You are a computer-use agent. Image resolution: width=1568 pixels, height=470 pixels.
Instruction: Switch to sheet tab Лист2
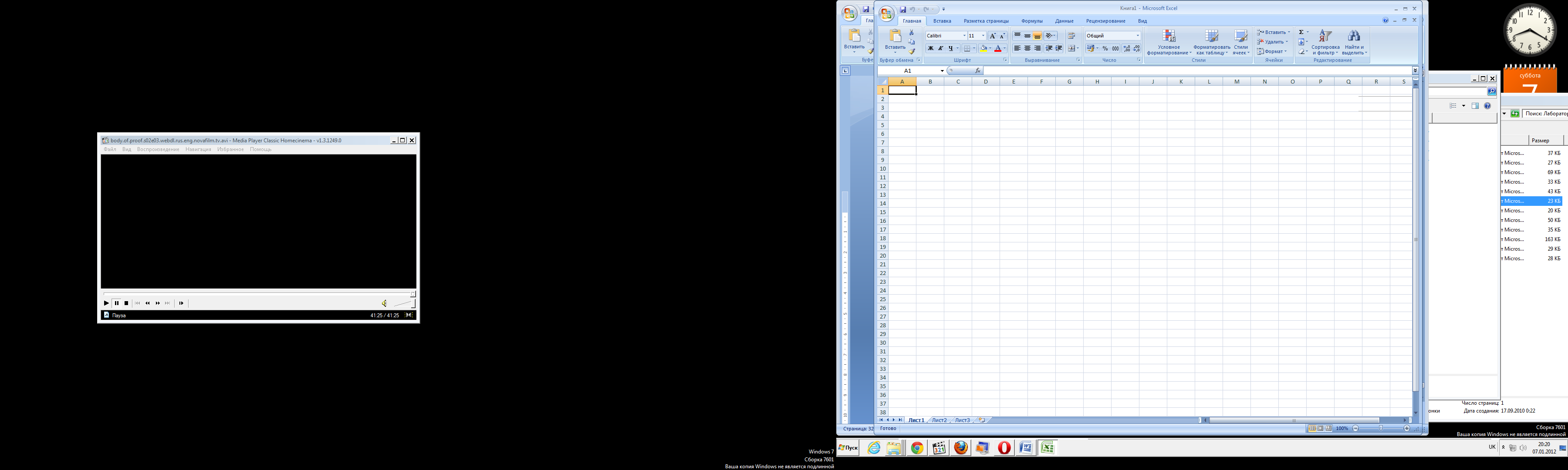pyautogui.click(x=939, y=420)
